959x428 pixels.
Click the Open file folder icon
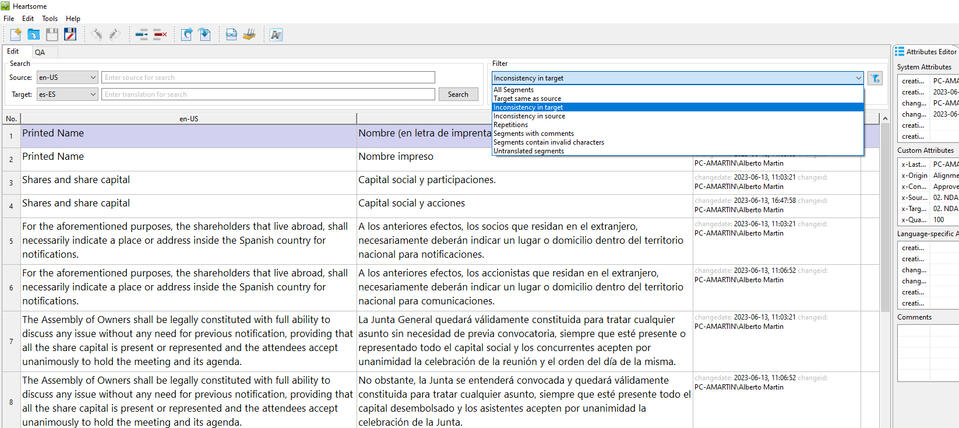34,35
